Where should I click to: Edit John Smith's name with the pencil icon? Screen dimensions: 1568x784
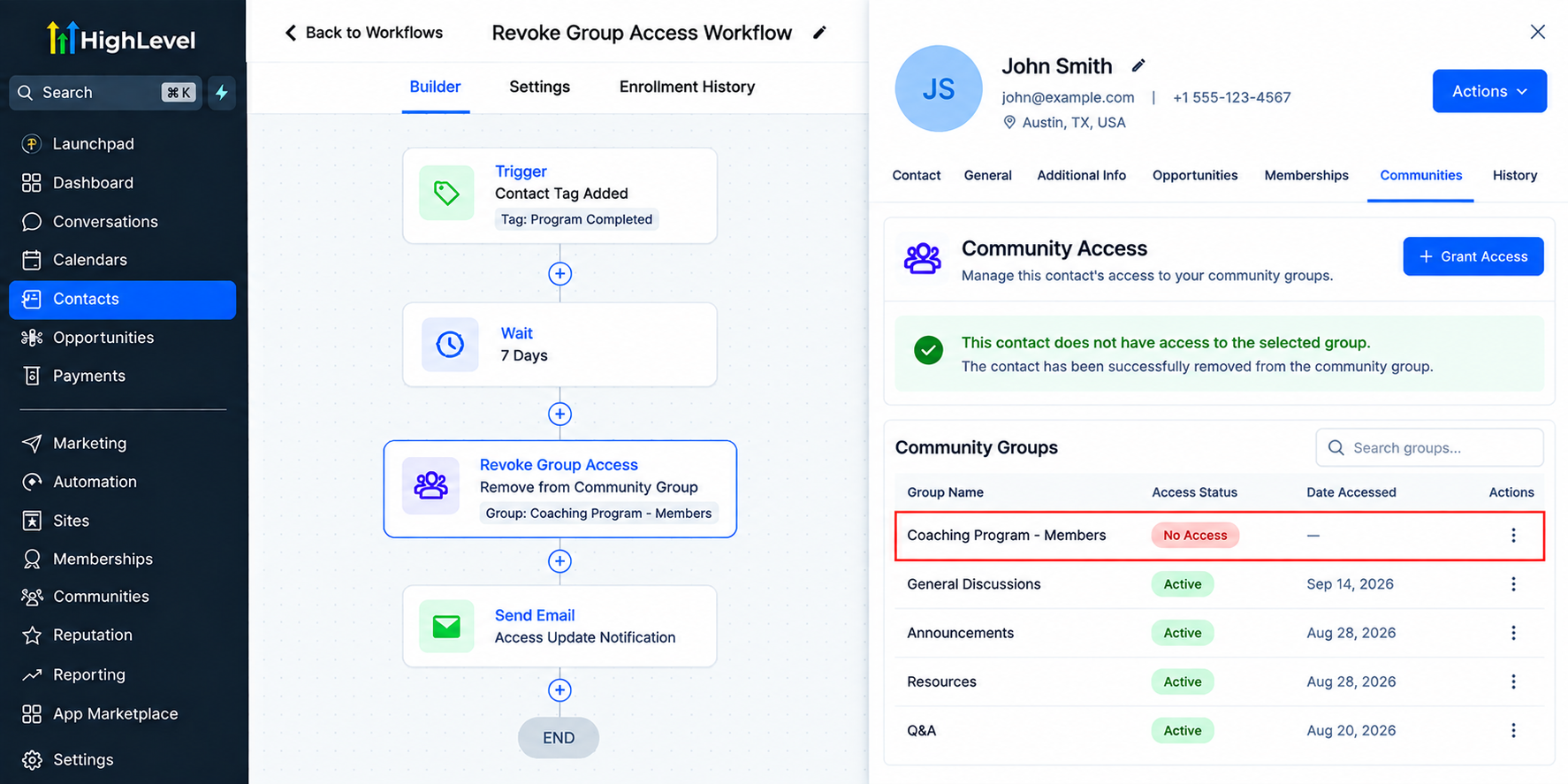1138,65
